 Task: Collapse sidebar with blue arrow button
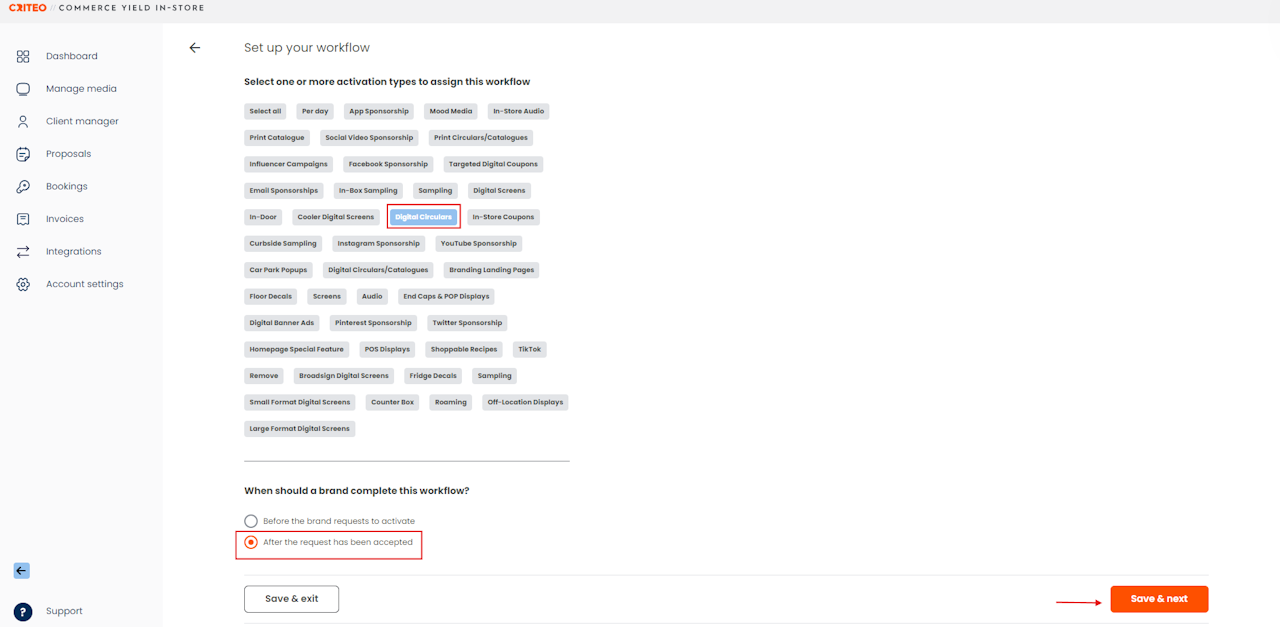coord(21,571)
